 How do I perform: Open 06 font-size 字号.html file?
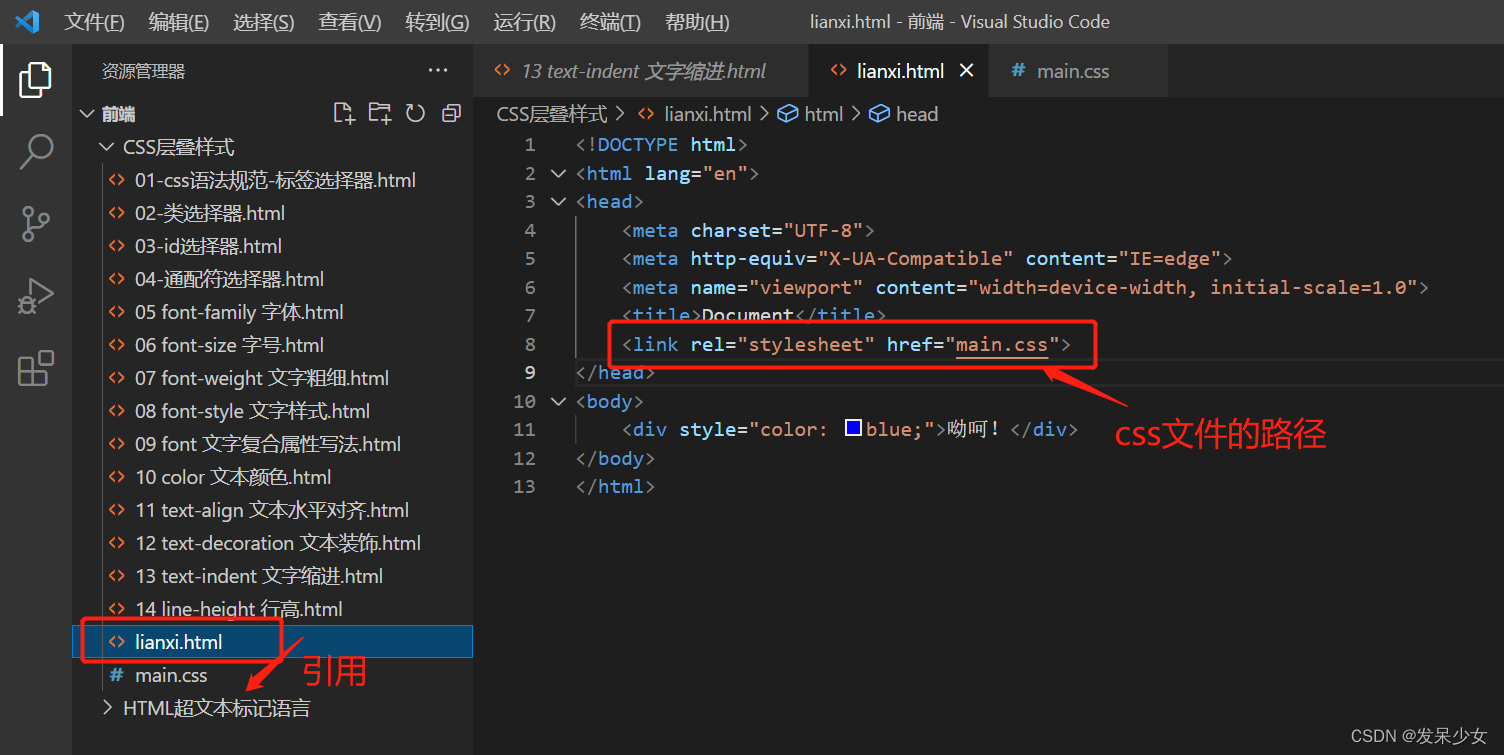coord(229,345)
